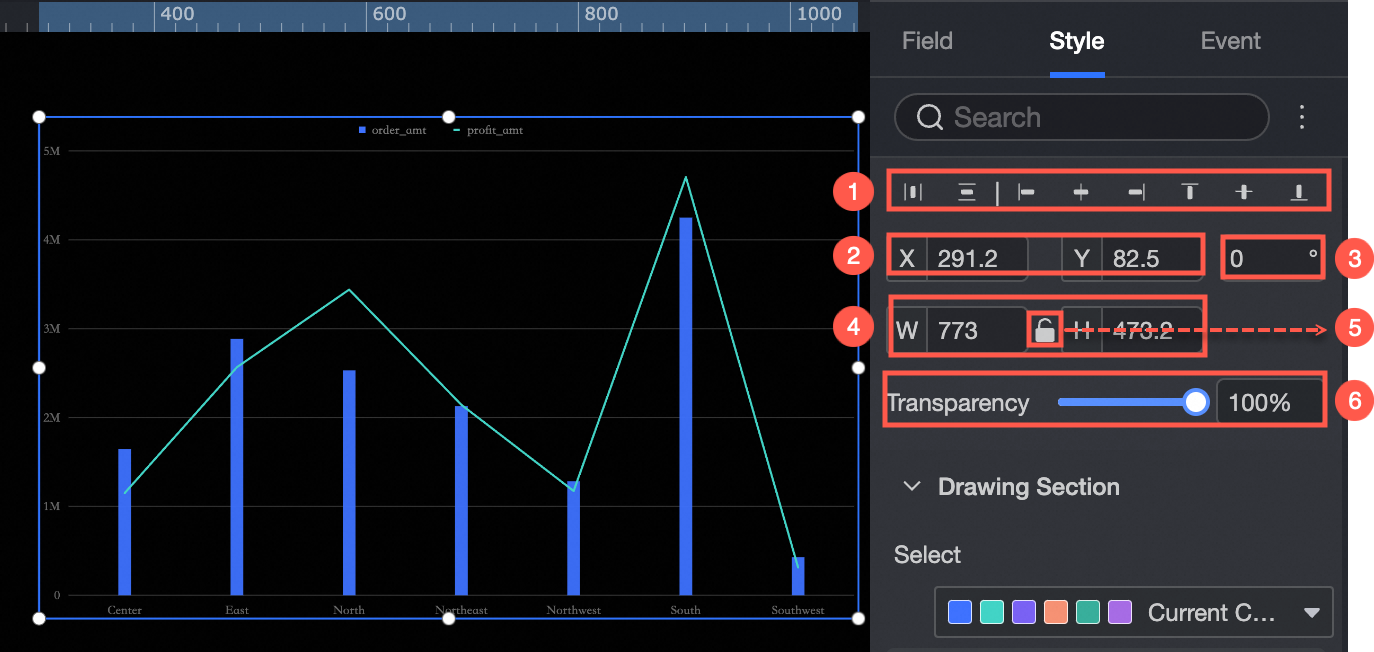The image size is (1374, 652).
Task: Edit the Y position value 82.5
Action: (x=1152, y=259)
